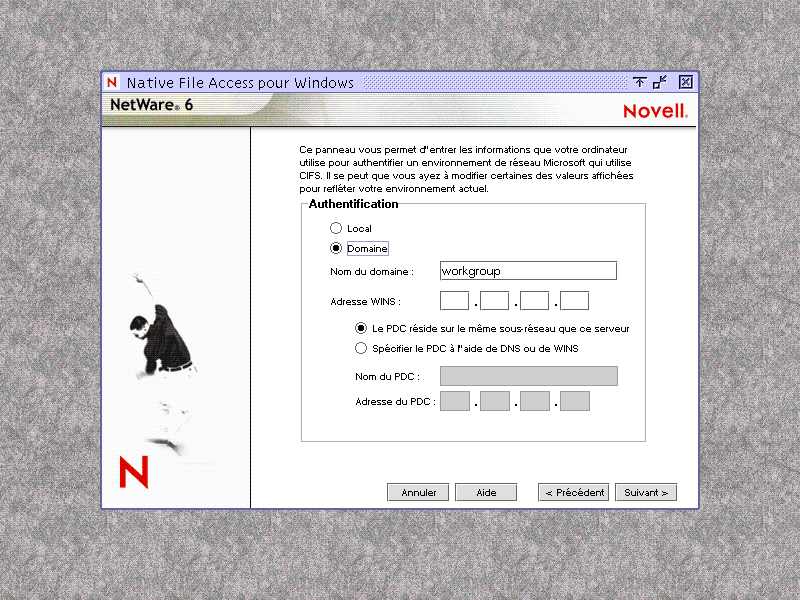
Task: Click the Annuler button
Action: point(418,492)
